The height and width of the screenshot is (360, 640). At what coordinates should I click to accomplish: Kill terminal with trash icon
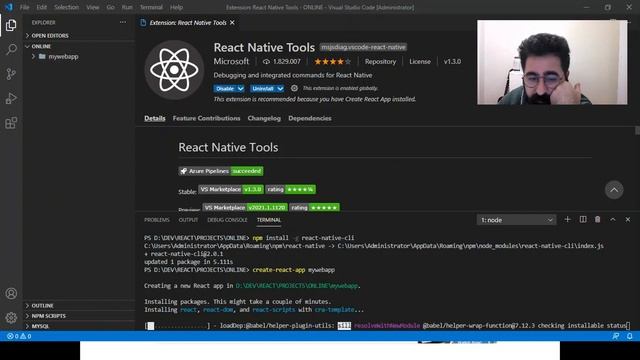coord(598,220)
